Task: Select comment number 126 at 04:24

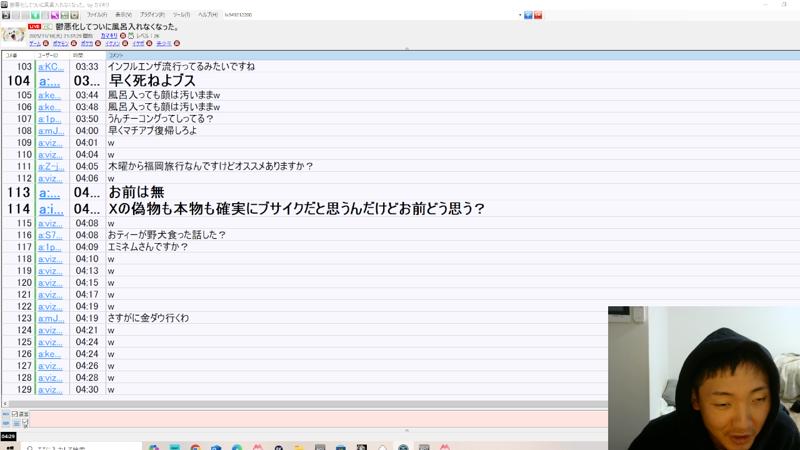Action: point(306,354)
